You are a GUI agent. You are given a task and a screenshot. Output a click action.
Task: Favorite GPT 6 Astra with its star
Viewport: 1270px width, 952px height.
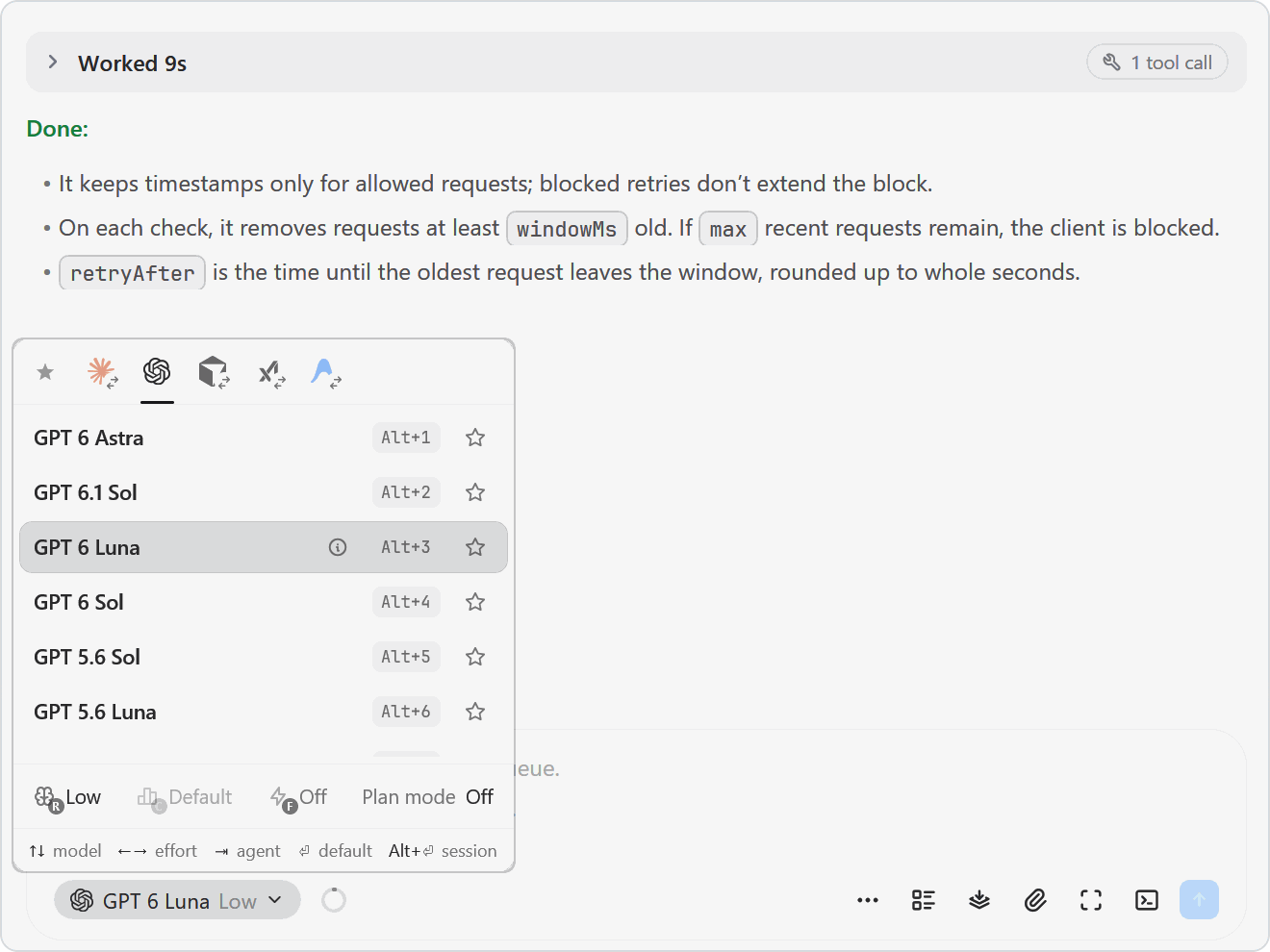pyautogui.click(x=475, y=438)
